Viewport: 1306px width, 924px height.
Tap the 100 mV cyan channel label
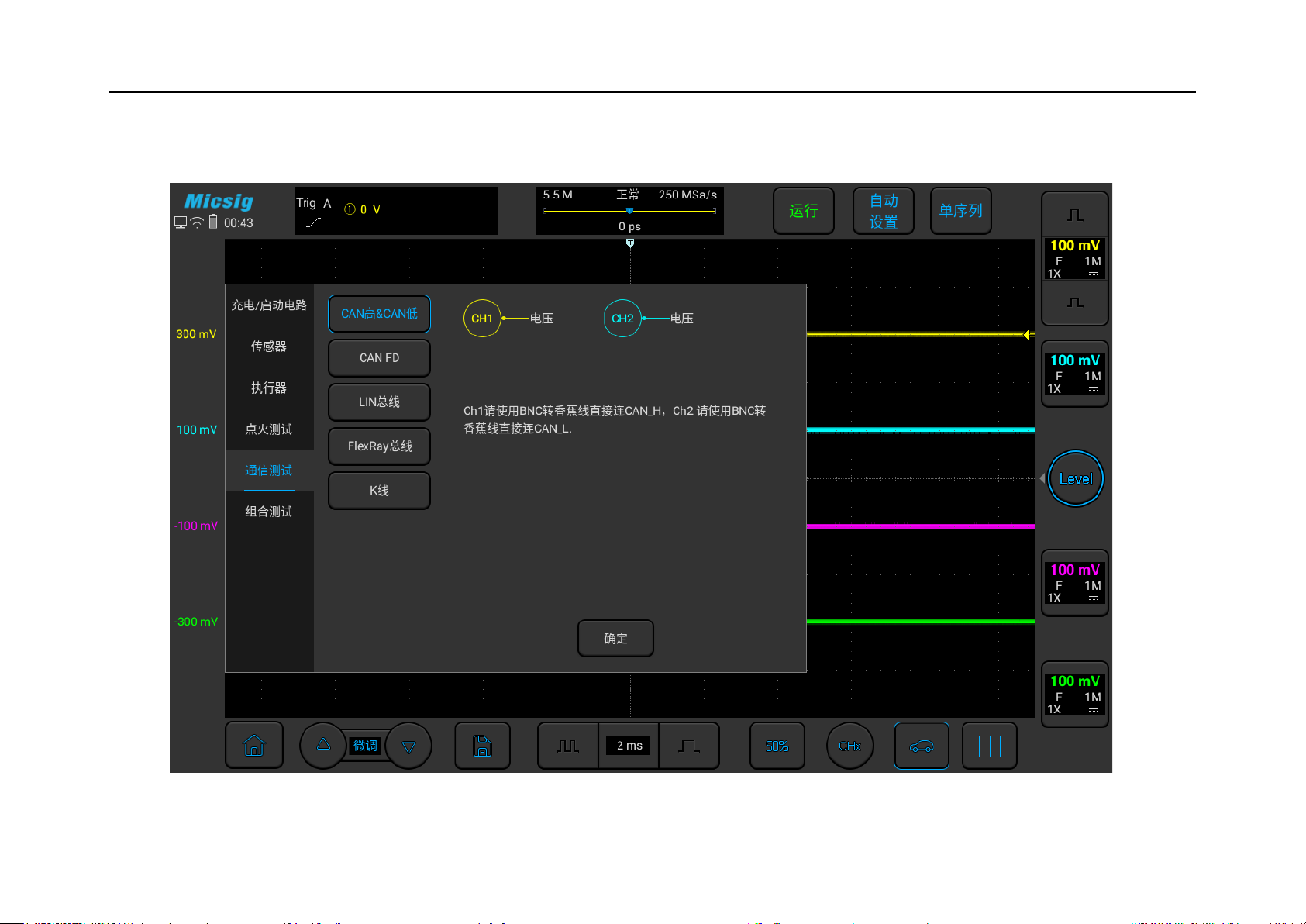197,429
